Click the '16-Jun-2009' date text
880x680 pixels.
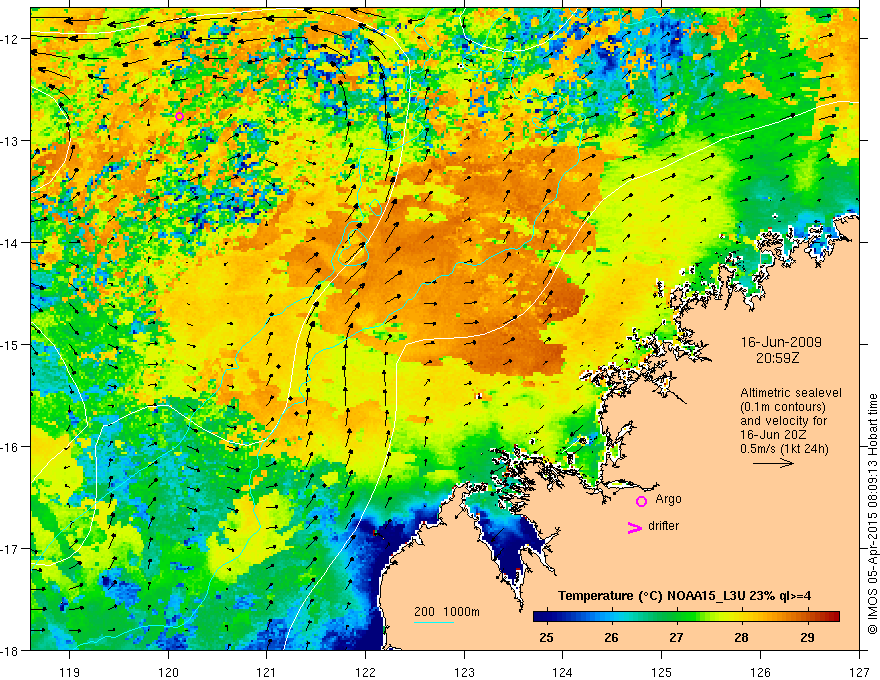tap(781, 342)
